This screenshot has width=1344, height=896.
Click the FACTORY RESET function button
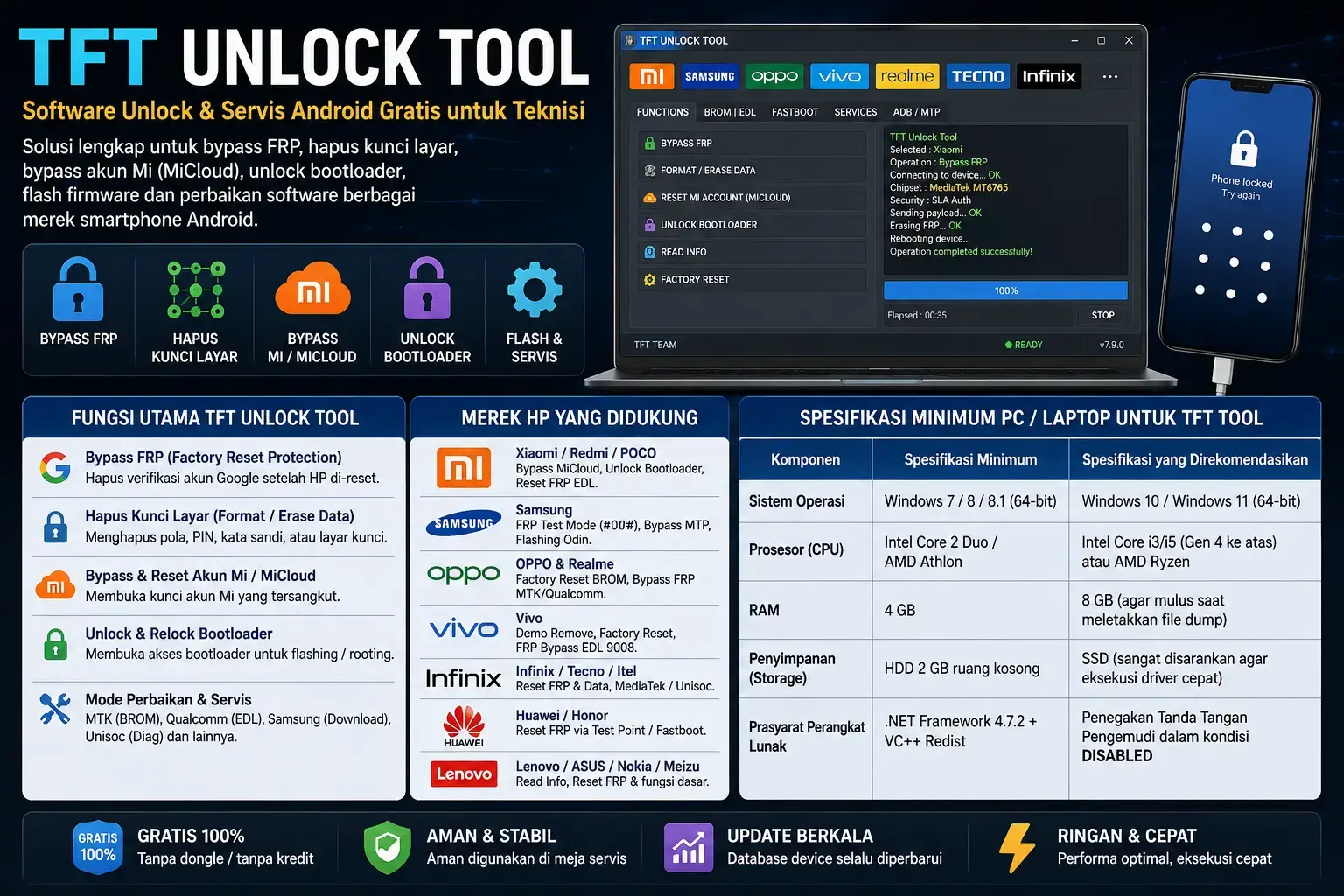(752, 280)
